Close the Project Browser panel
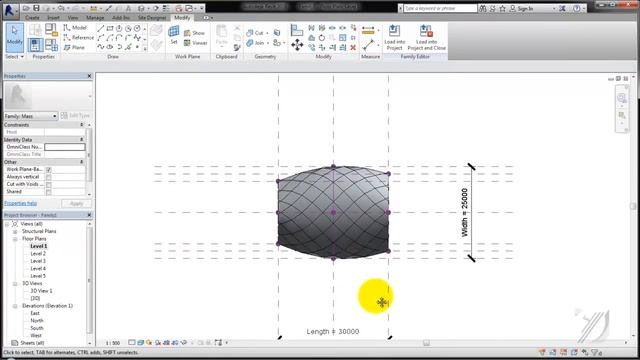This screenshot has height=360, width=640. click(x=89, y=215)
